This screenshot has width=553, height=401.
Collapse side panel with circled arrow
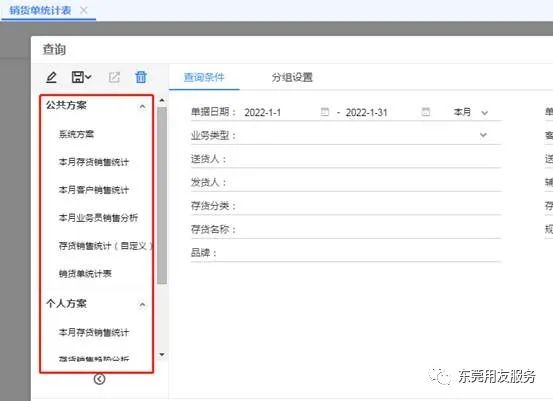point(99,379)
